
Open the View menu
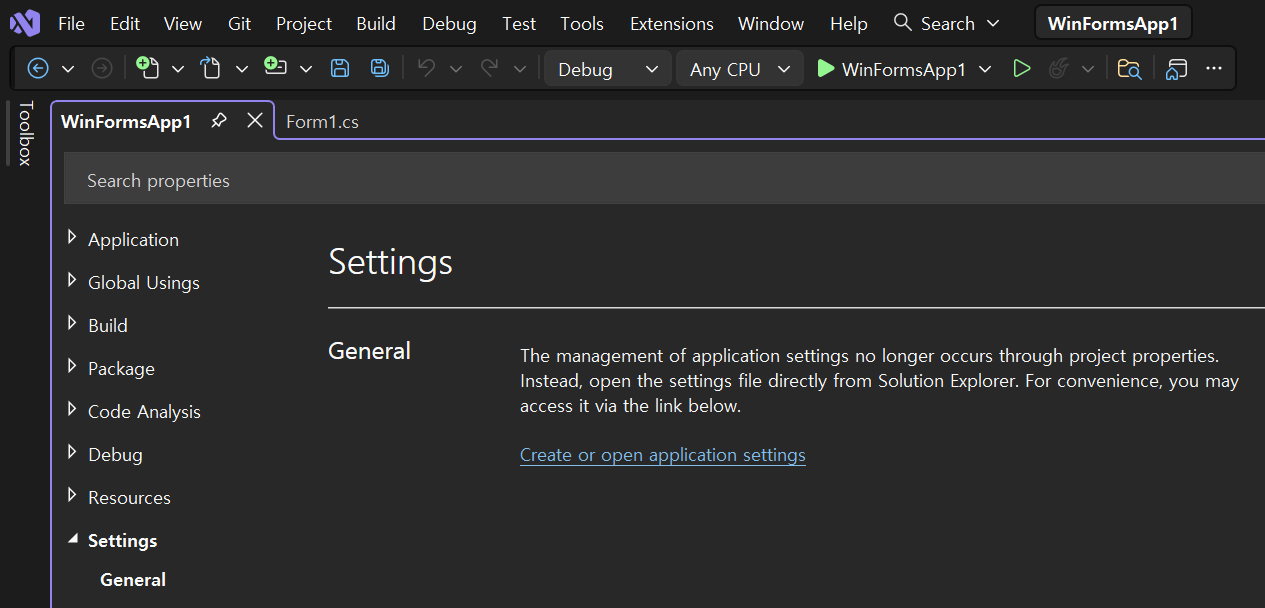tap(183, 23)
